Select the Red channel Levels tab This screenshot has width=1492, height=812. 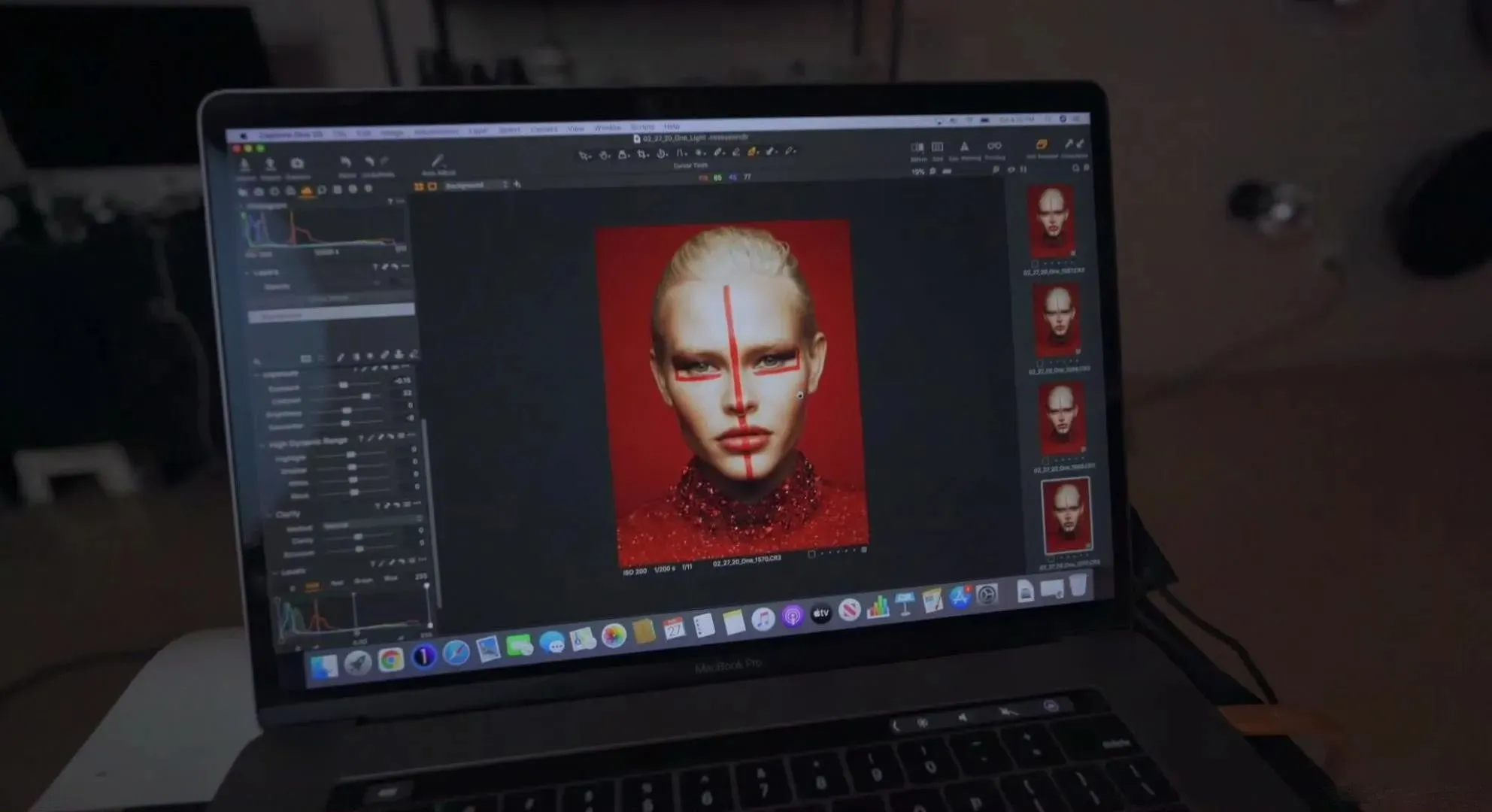click(337, 583)
